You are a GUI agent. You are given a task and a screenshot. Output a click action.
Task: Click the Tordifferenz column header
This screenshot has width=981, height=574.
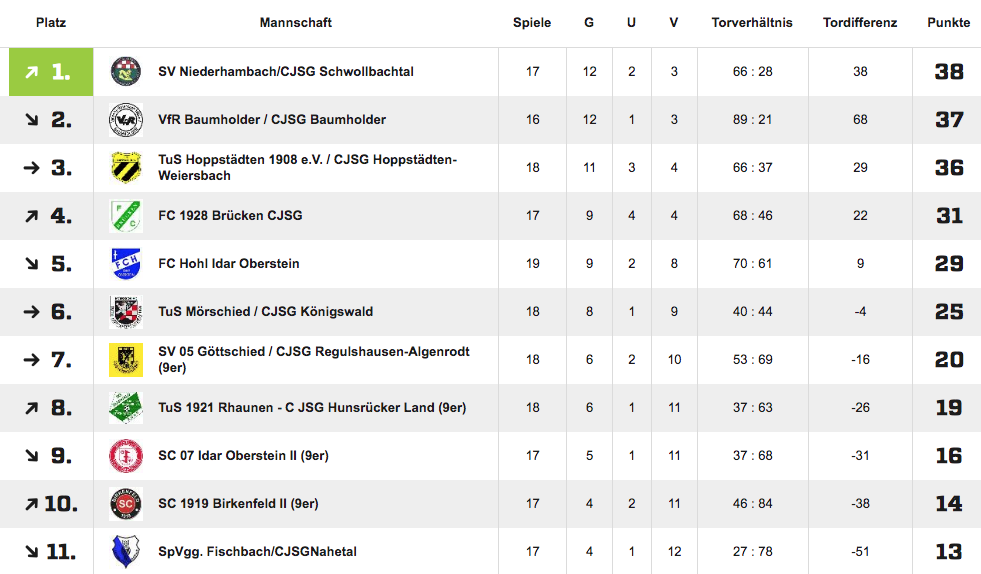pyautogui.click(x=860, y=23)
